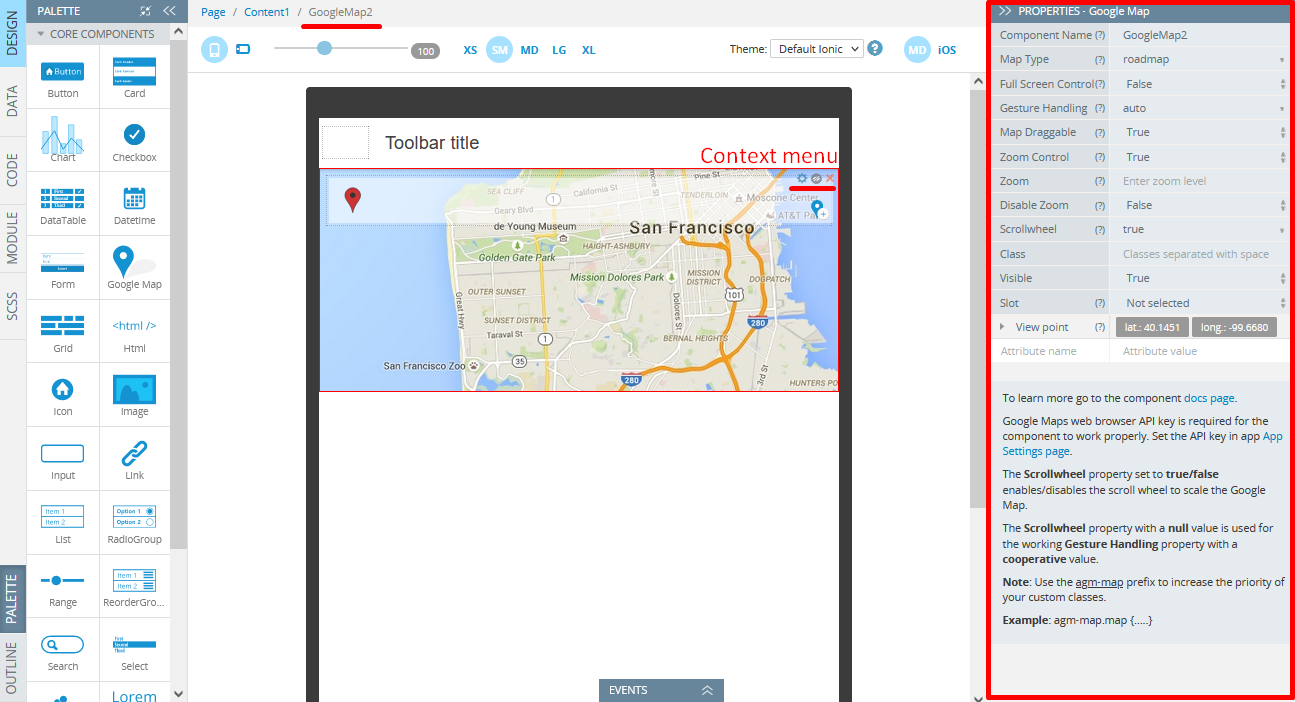The width and height of the screenshot is (1295, 702).
Task: Open the CODE side tab
Action: pyautogui.click(x=13, y=168)
